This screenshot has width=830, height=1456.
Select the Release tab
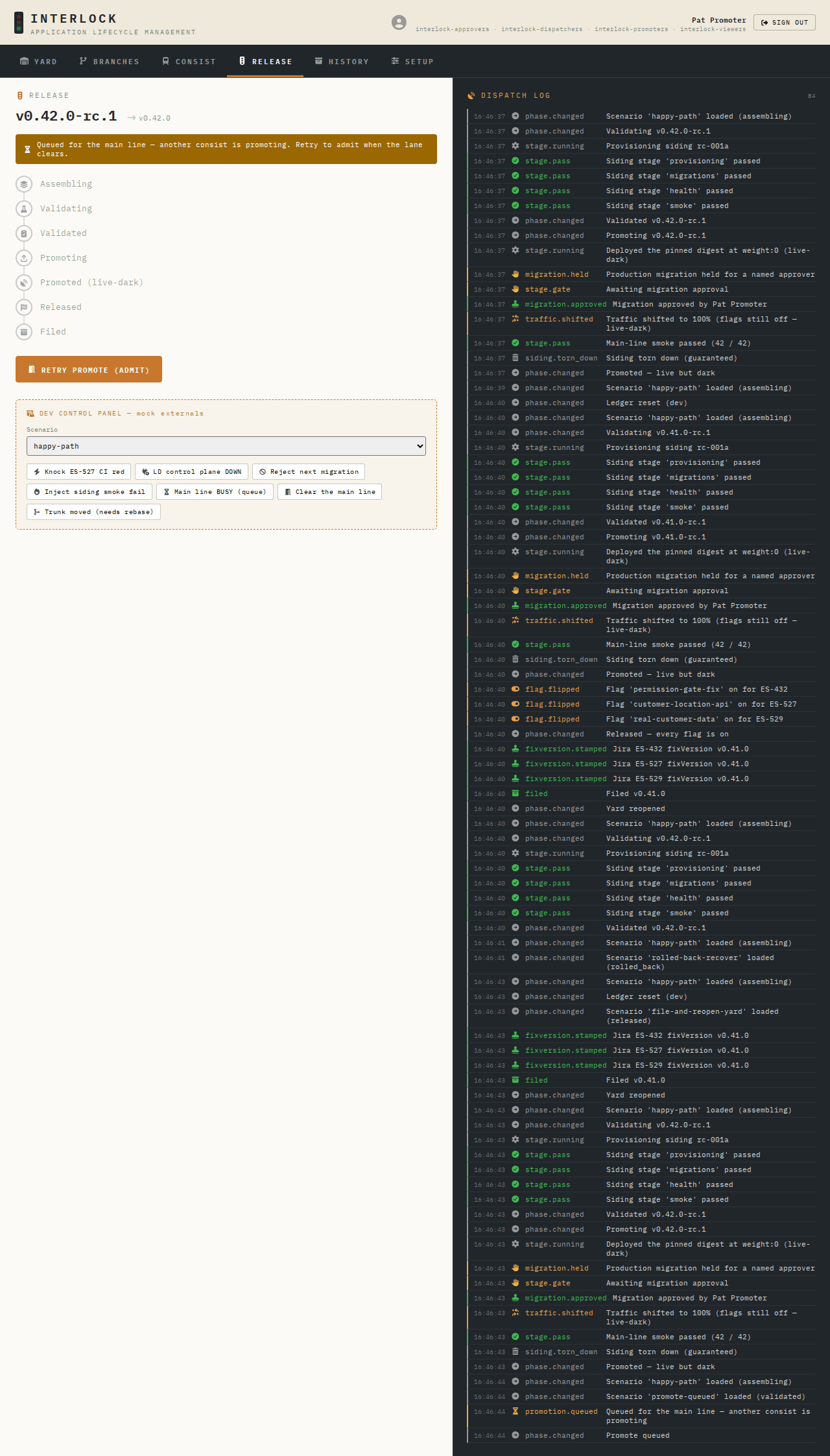click(265, 62)
